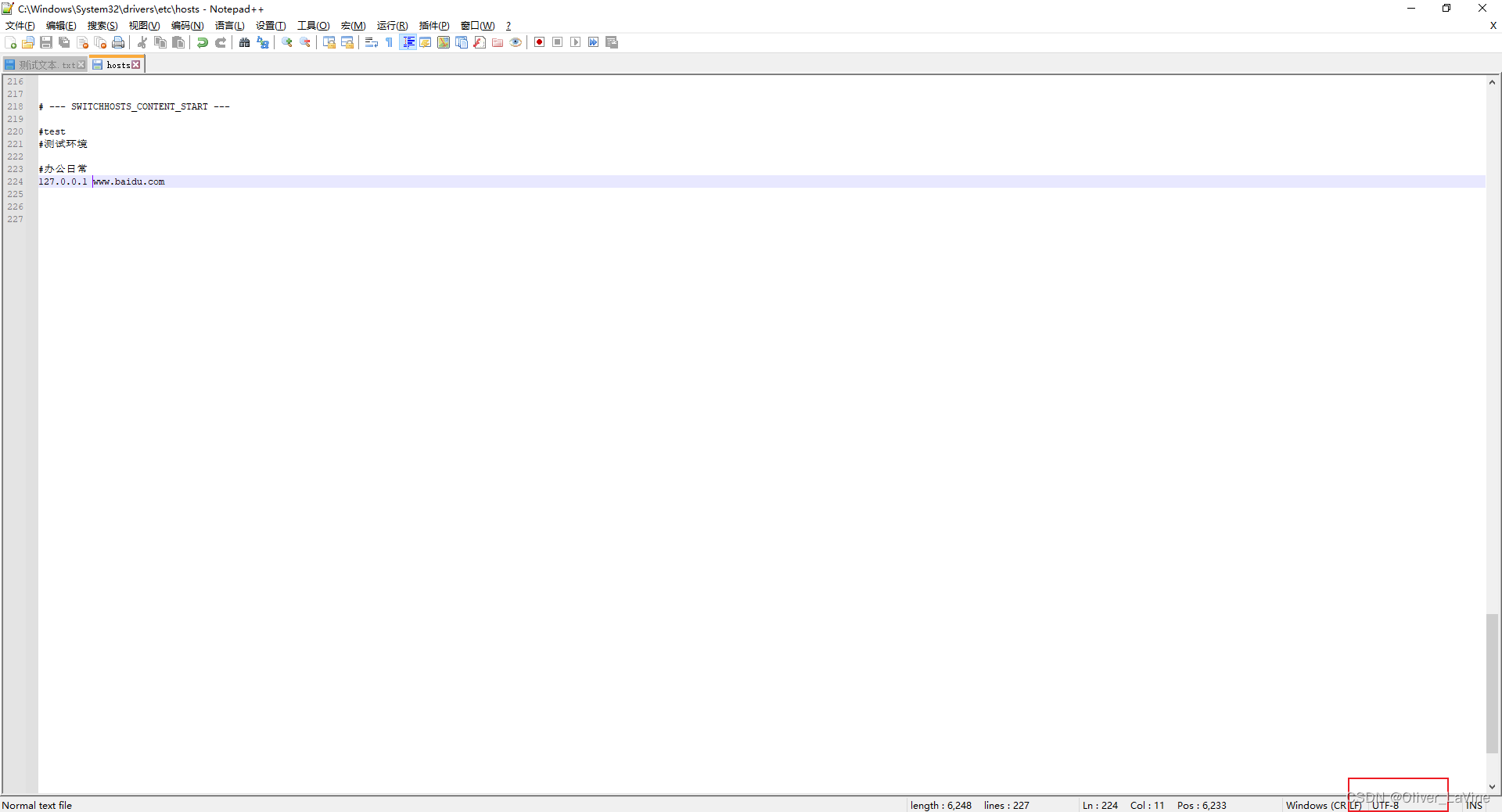The width and height of the screenshot is (1502, 812).
Task: Click the Undo arrow icon
Action: click(203, 42)
